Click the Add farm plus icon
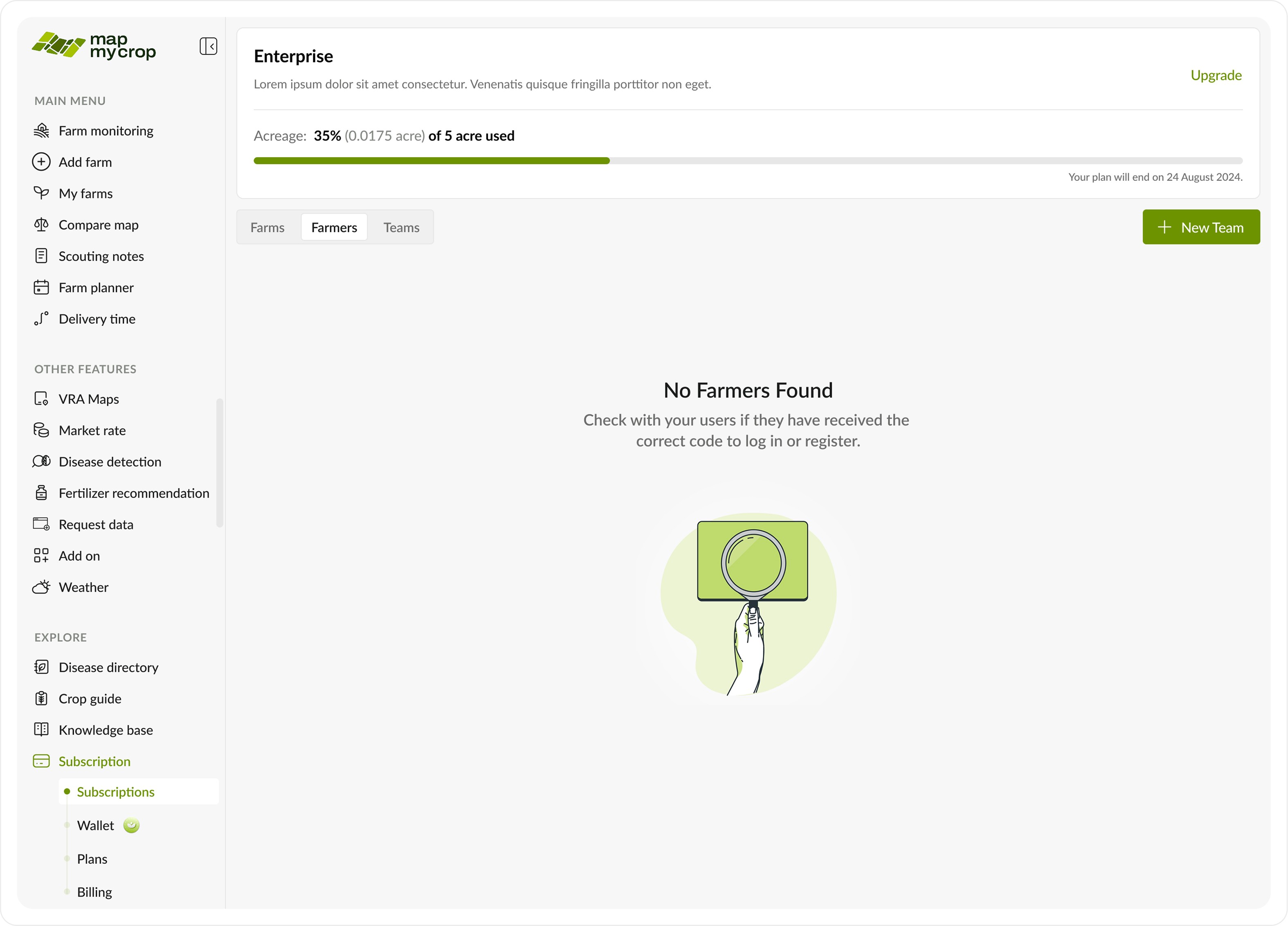The width and height of the screenshot is (1288, 926). tap(41, 162)
